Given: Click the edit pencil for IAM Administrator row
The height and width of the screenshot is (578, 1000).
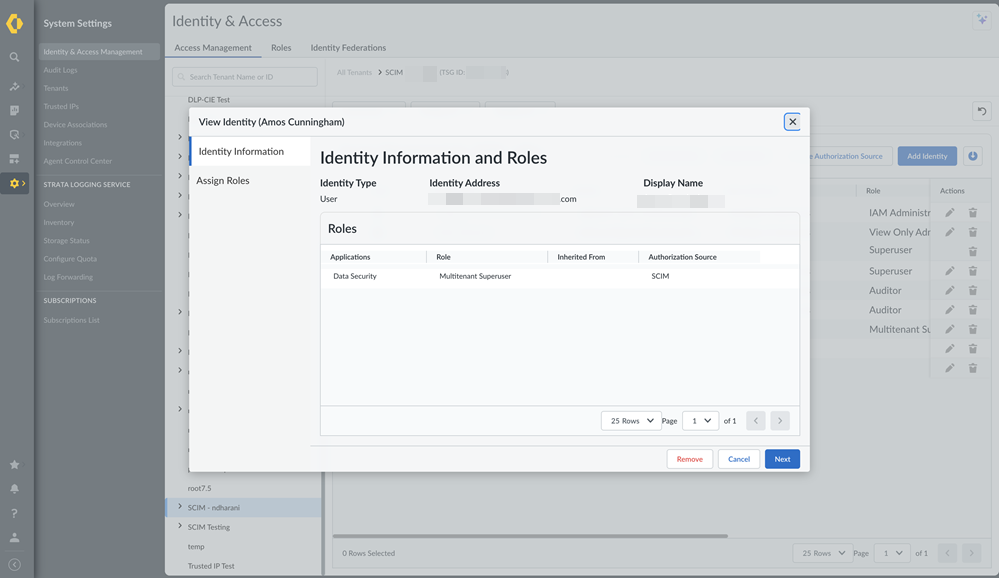Looking at the screenshot, I should pos(950,213).
